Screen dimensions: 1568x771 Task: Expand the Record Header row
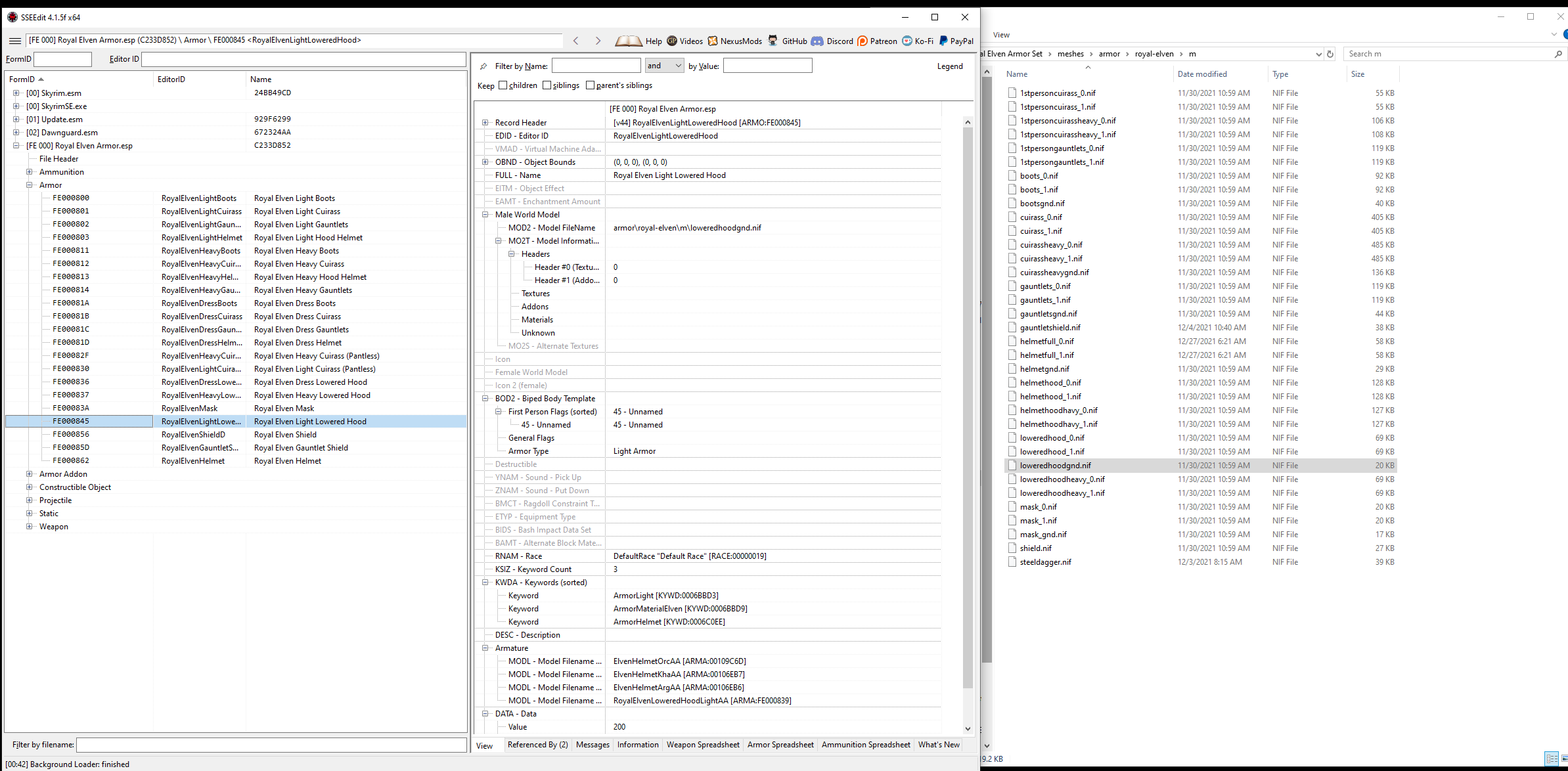tap(485, 123)
